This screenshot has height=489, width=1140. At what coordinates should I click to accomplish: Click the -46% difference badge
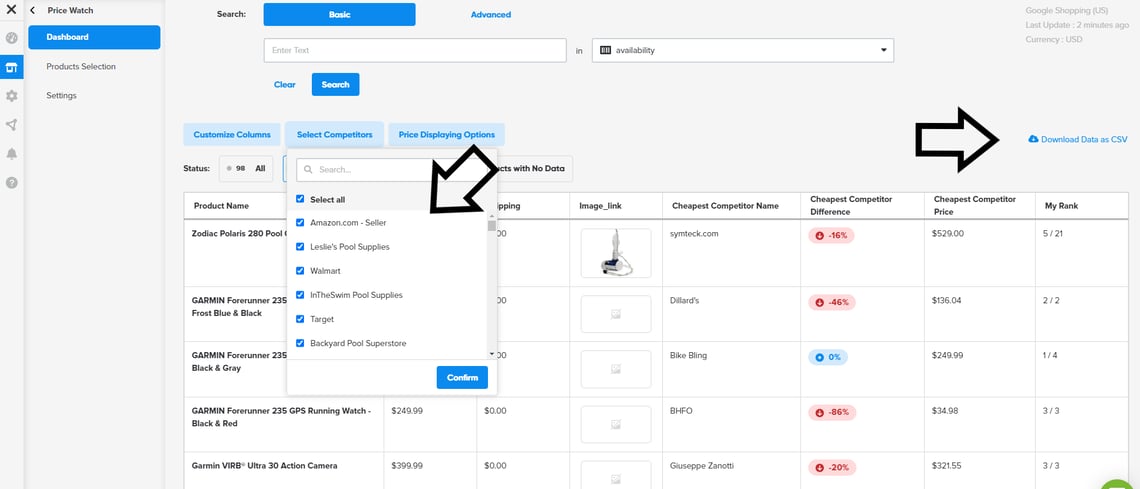832,302
